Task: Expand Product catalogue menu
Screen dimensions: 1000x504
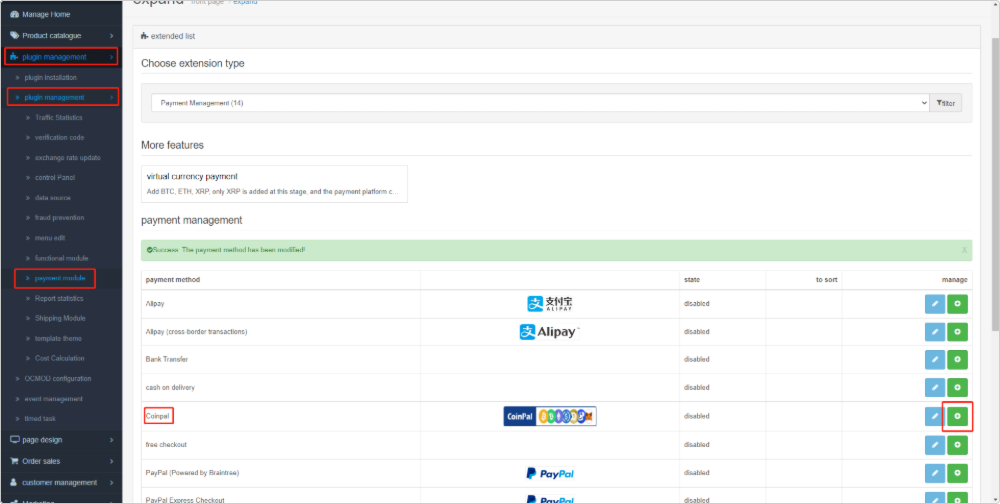Action: [61, 36]
